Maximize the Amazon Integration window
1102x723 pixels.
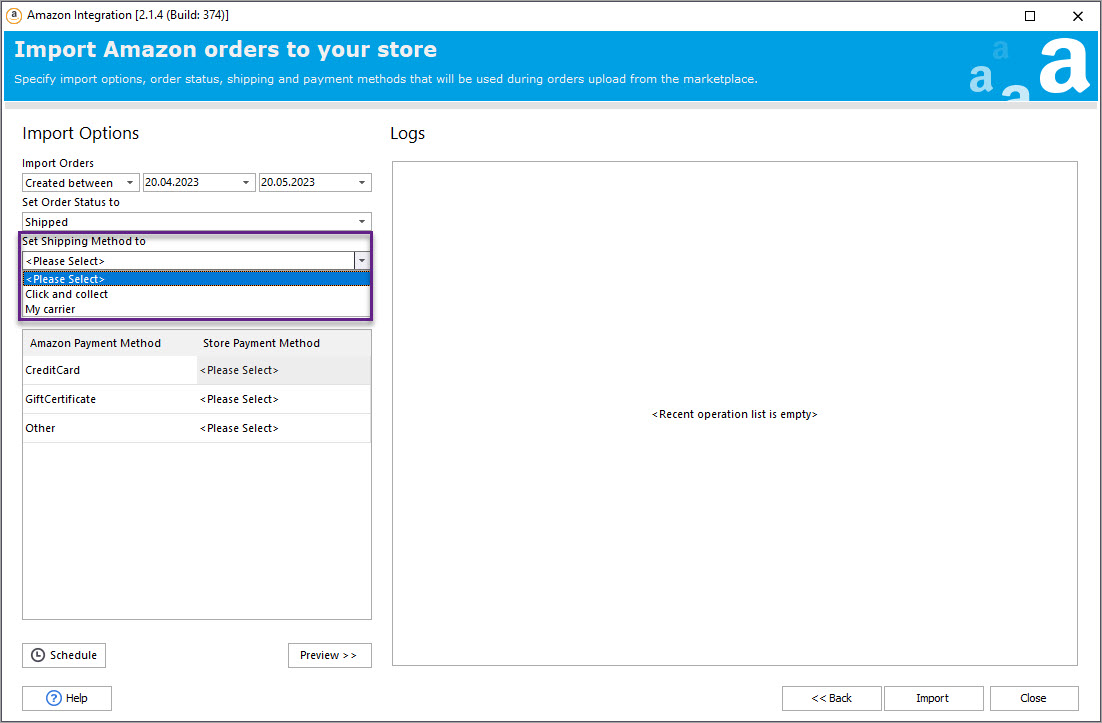1030,16
